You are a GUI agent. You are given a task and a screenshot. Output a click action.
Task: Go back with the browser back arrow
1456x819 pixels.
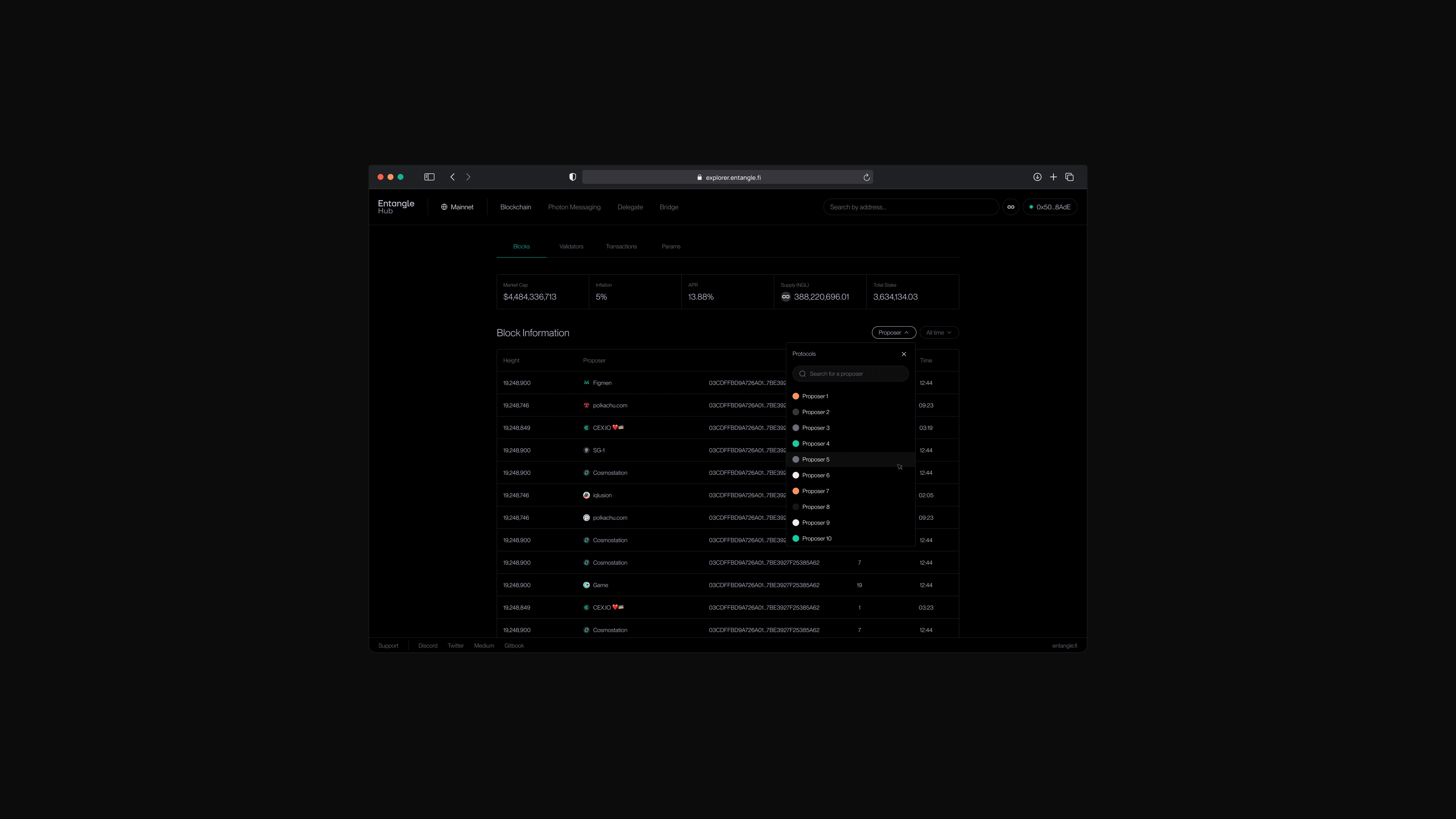coord(452,177)
